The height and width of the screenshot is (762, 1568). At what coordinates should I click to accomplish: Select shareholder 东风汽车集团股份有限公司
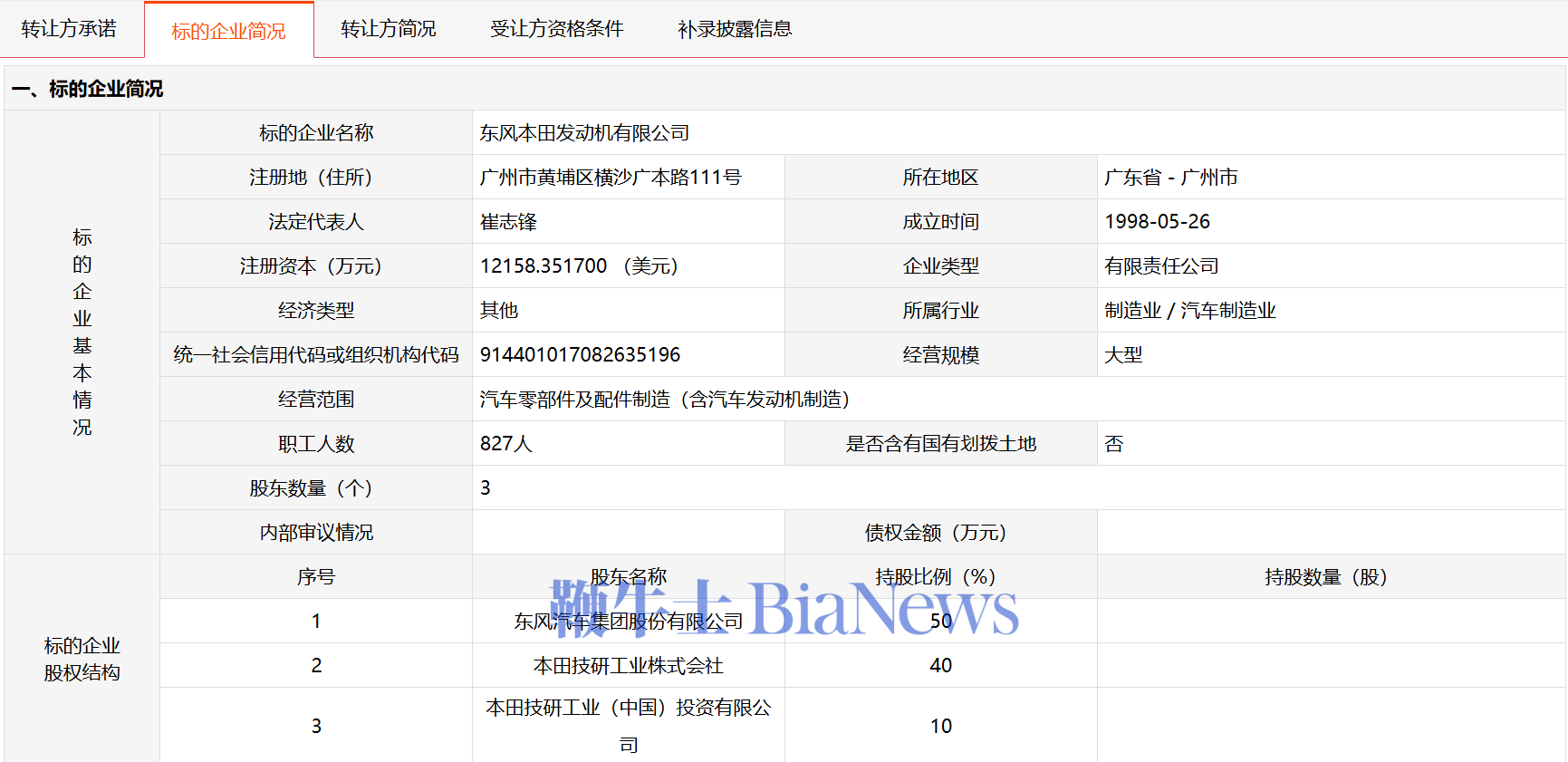pos(629,622)
